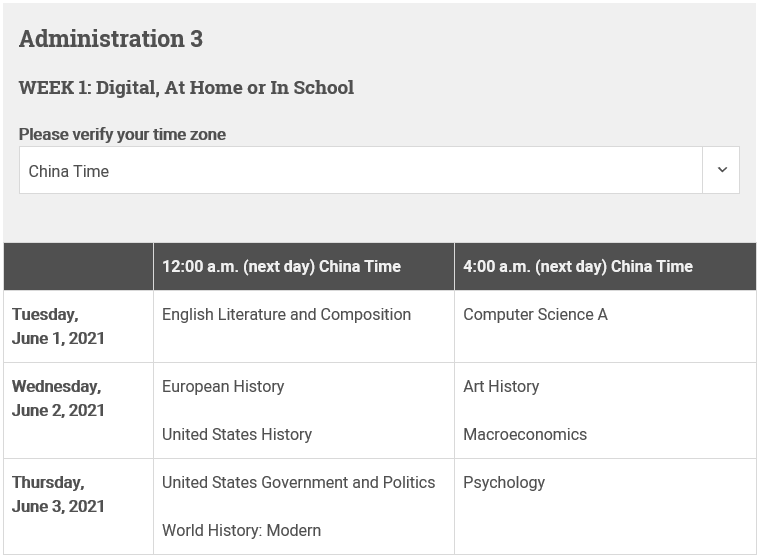Click Computer Science A entry
The width and height of the screenshot is (760, 558).
point(535,314)
